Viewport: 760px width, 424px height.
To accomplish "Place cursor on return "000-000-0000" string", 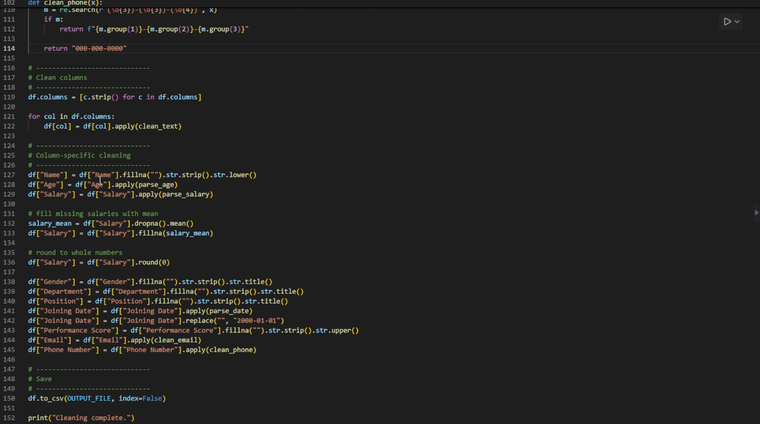I will (x=98, y=48).
